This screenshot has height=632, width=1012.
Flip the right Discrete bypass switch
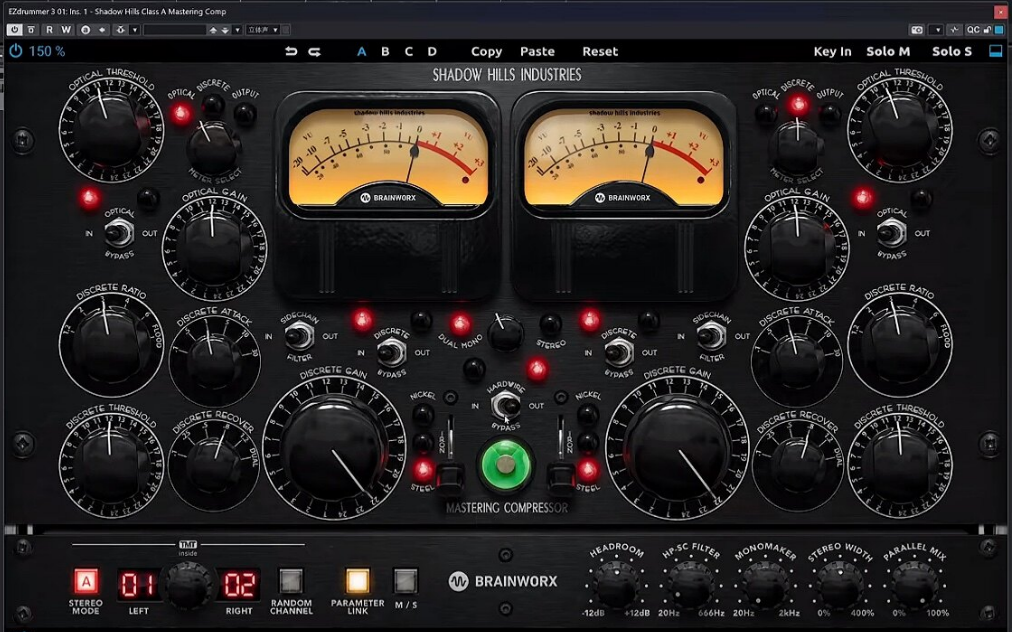click(618, 352)
